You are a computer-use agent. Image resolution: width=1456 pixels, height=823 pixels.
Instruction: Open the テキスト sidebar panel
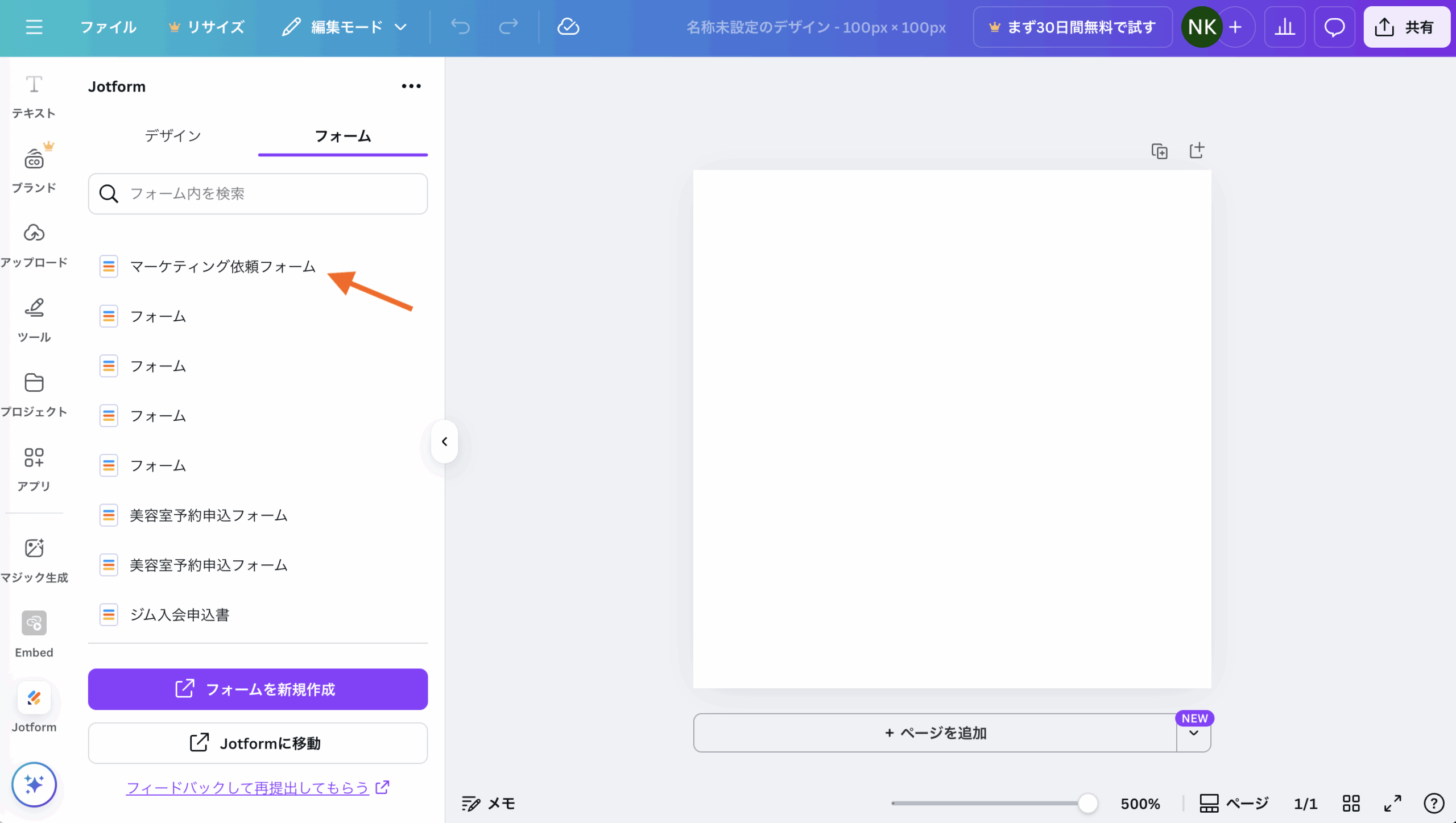tap(34, 97)
